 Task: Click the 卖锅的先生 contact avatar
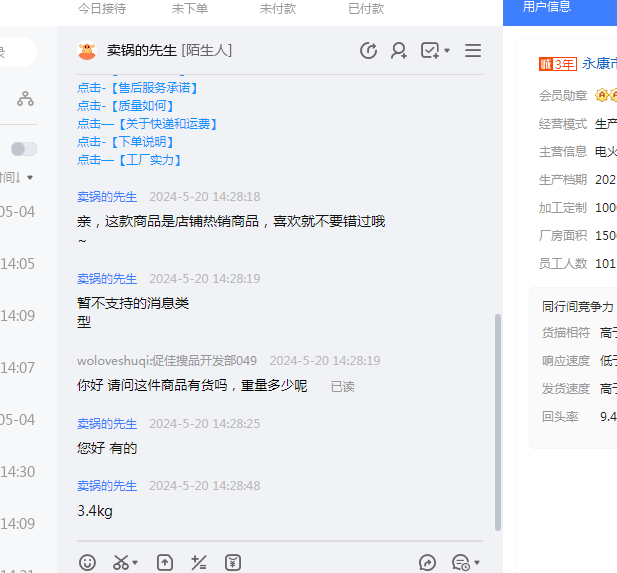(x=87, y=51)
